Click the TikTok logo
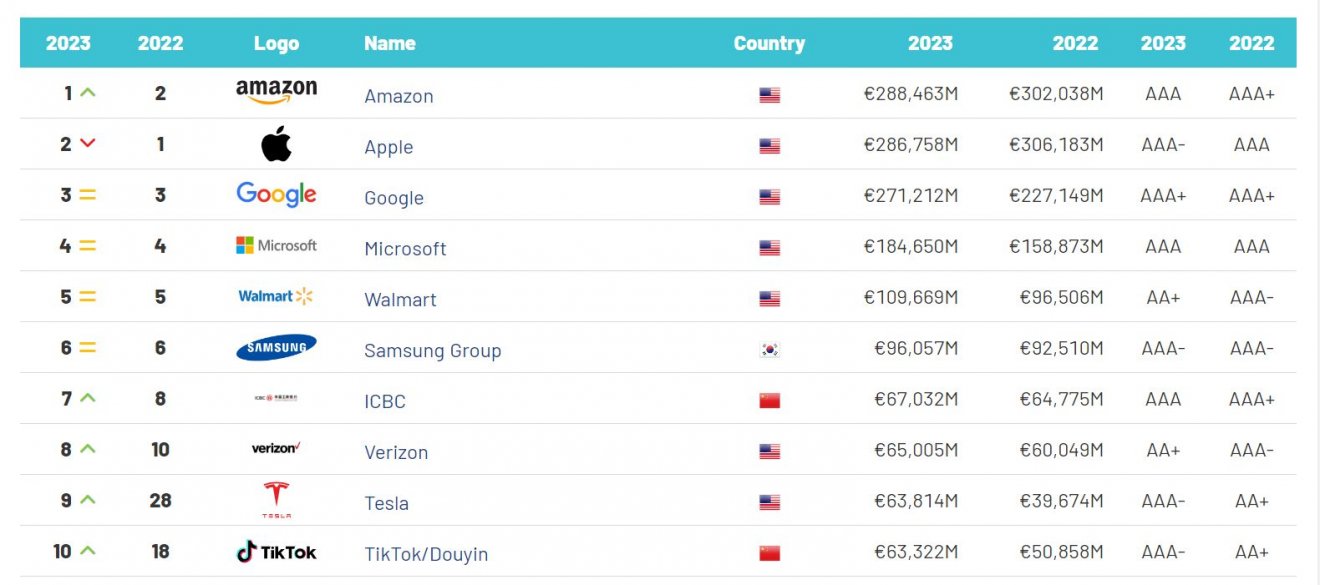 (276, 551)
